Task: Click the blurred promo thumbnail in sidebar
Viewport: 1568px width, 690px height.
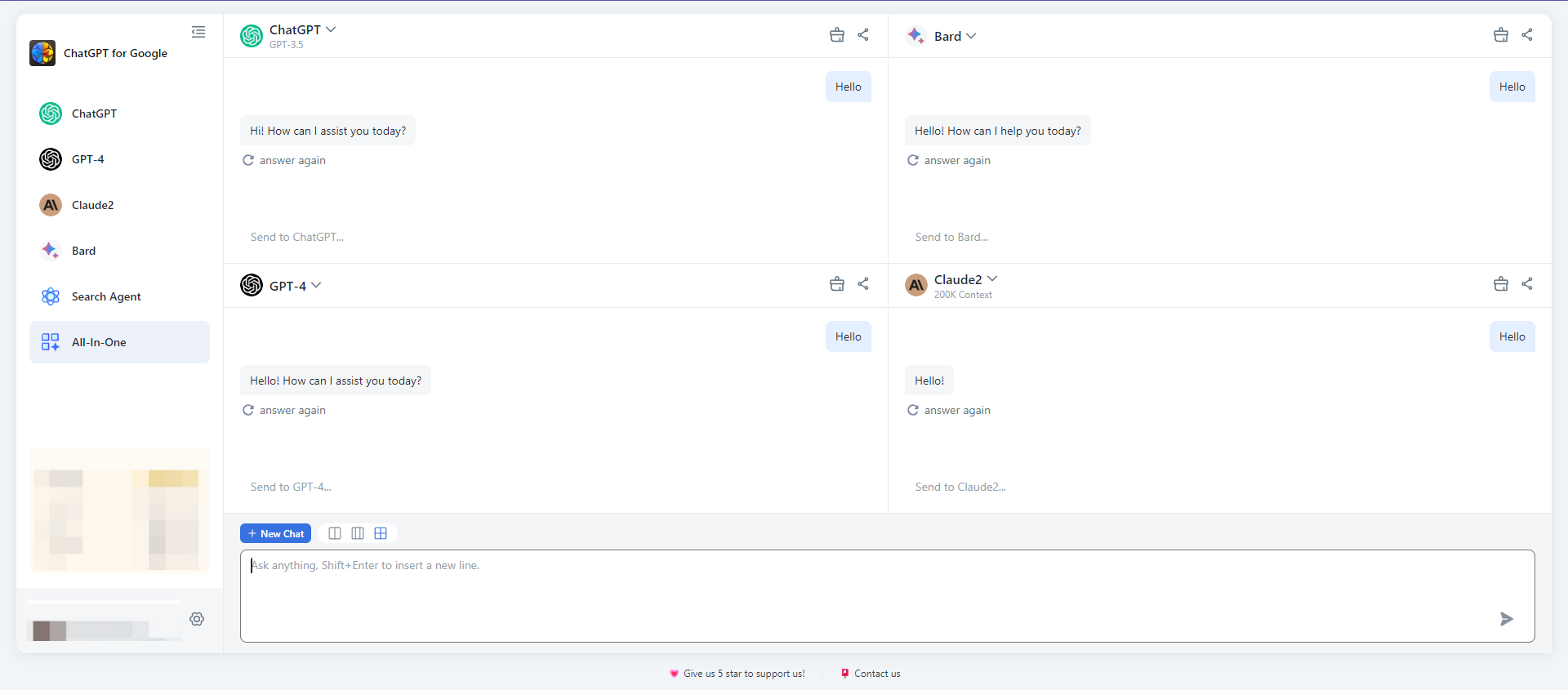Action: coord(119,510)
